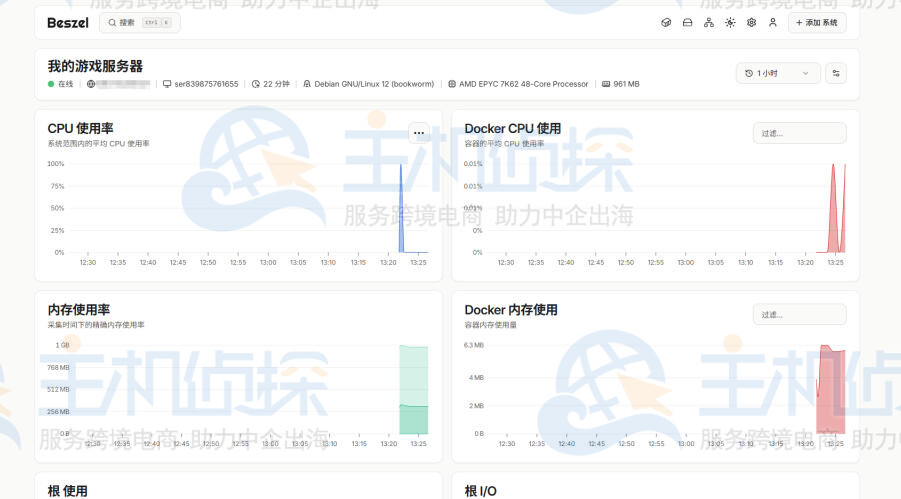Click the Beszel logo

(68, 23)
